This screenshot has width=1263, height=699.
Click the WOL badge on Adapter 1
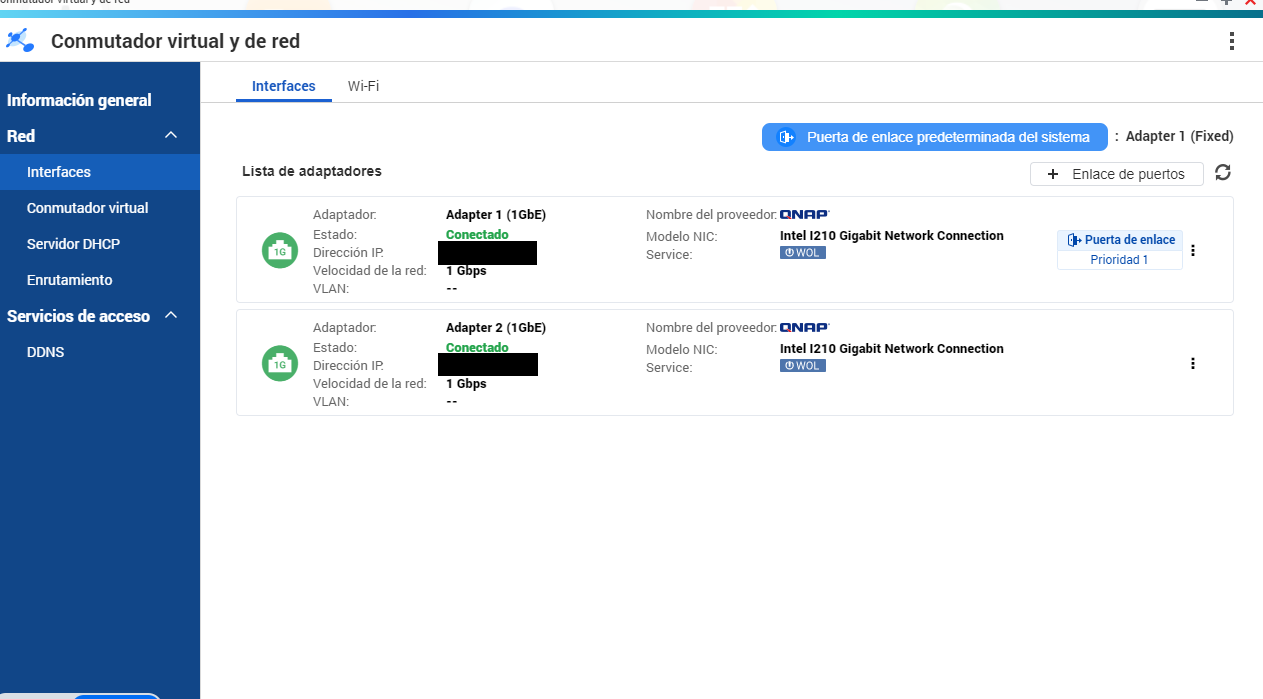coord(802,253)
